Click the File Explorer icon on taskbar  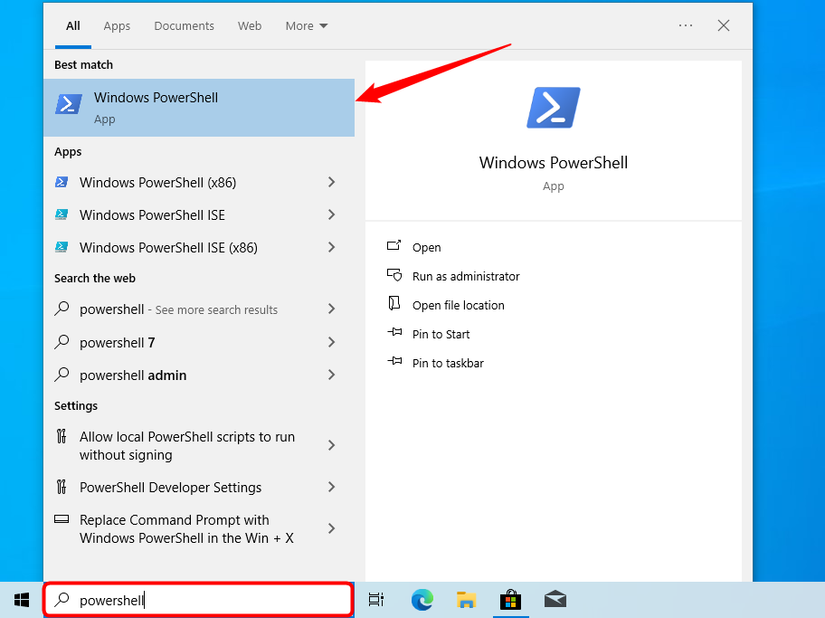click(x=466, y=600)
